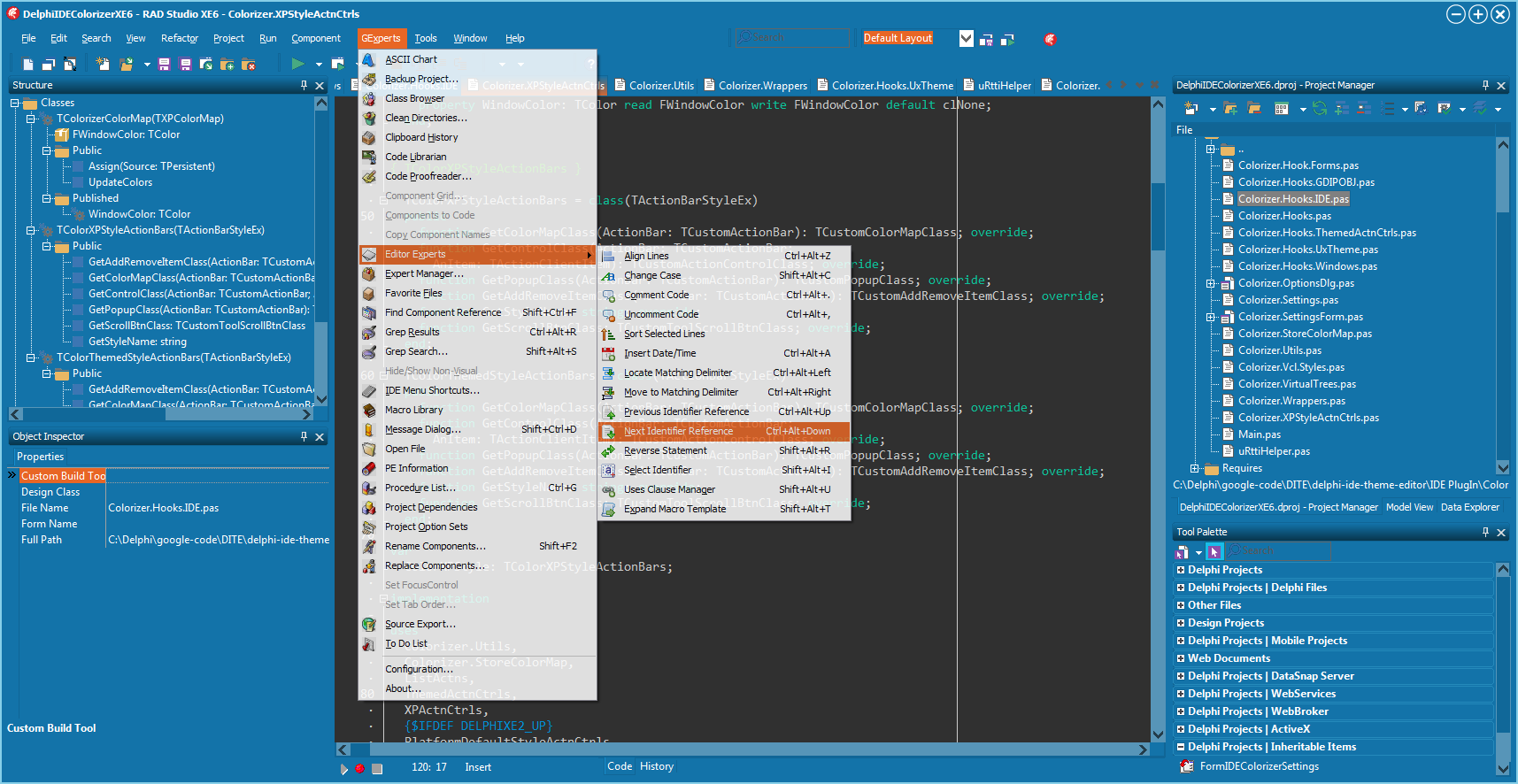Click Sync refresh icon in Project Manager

(x=1320, y=108)
